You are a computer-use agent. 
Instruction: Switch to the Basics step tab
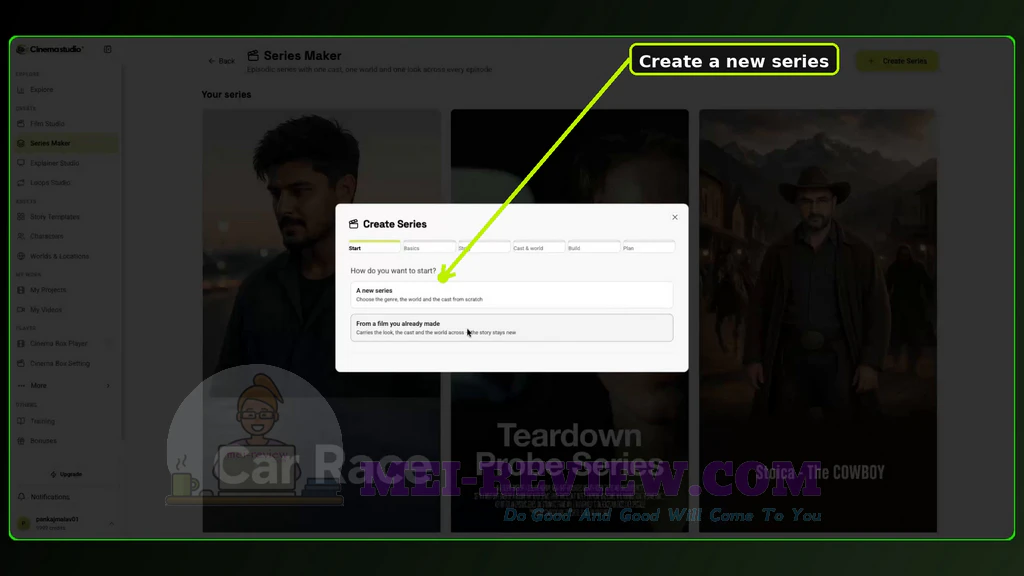(x=429, y=247)
